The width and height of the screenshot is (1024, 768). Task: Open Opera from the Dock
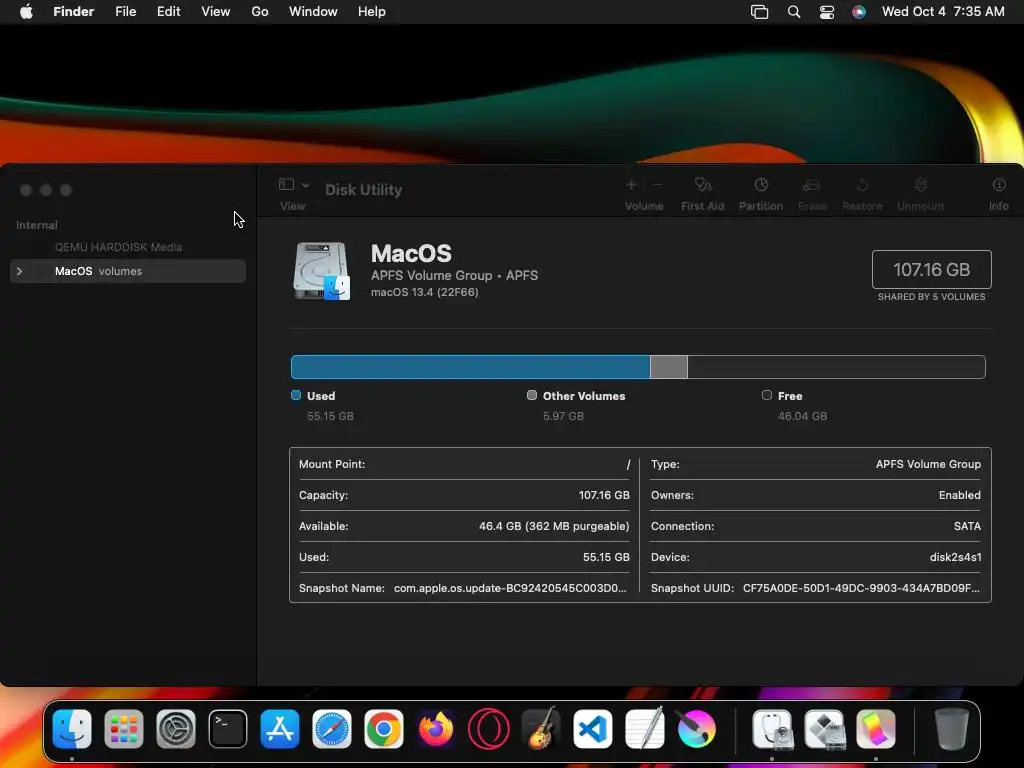(488, 729)
